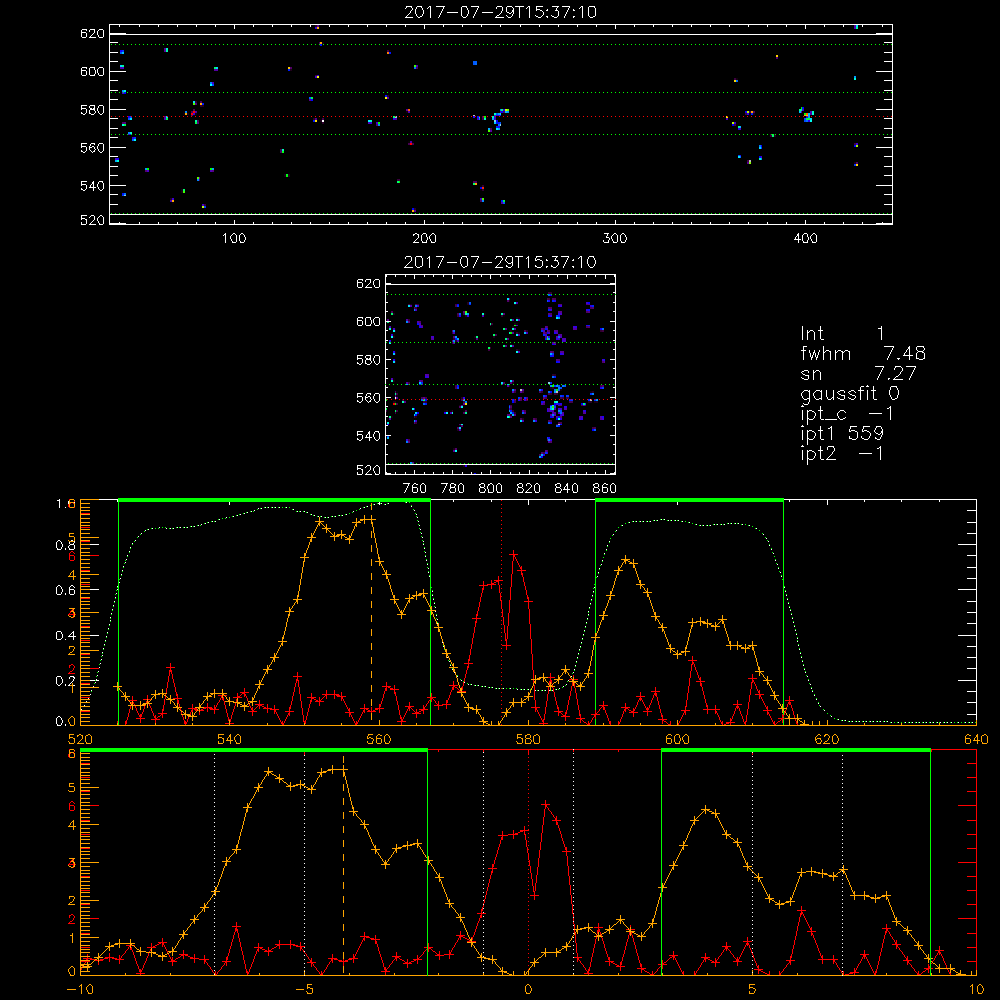Click the third plot x-axis label 560
This screenshot has width=1000, height=1000.
(379, 739)
